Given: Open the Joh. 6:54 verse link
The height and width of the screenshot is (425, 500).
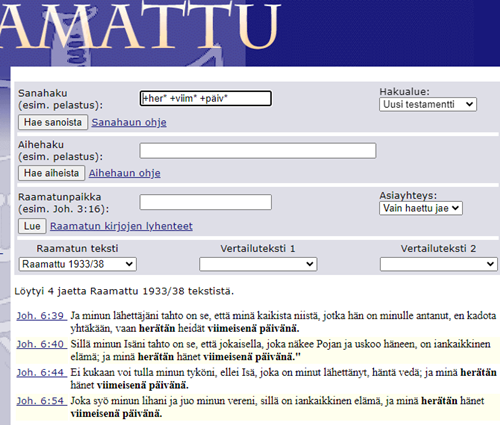Looking at the screenshot, I should pyautogui.click(x=42, y=400).
